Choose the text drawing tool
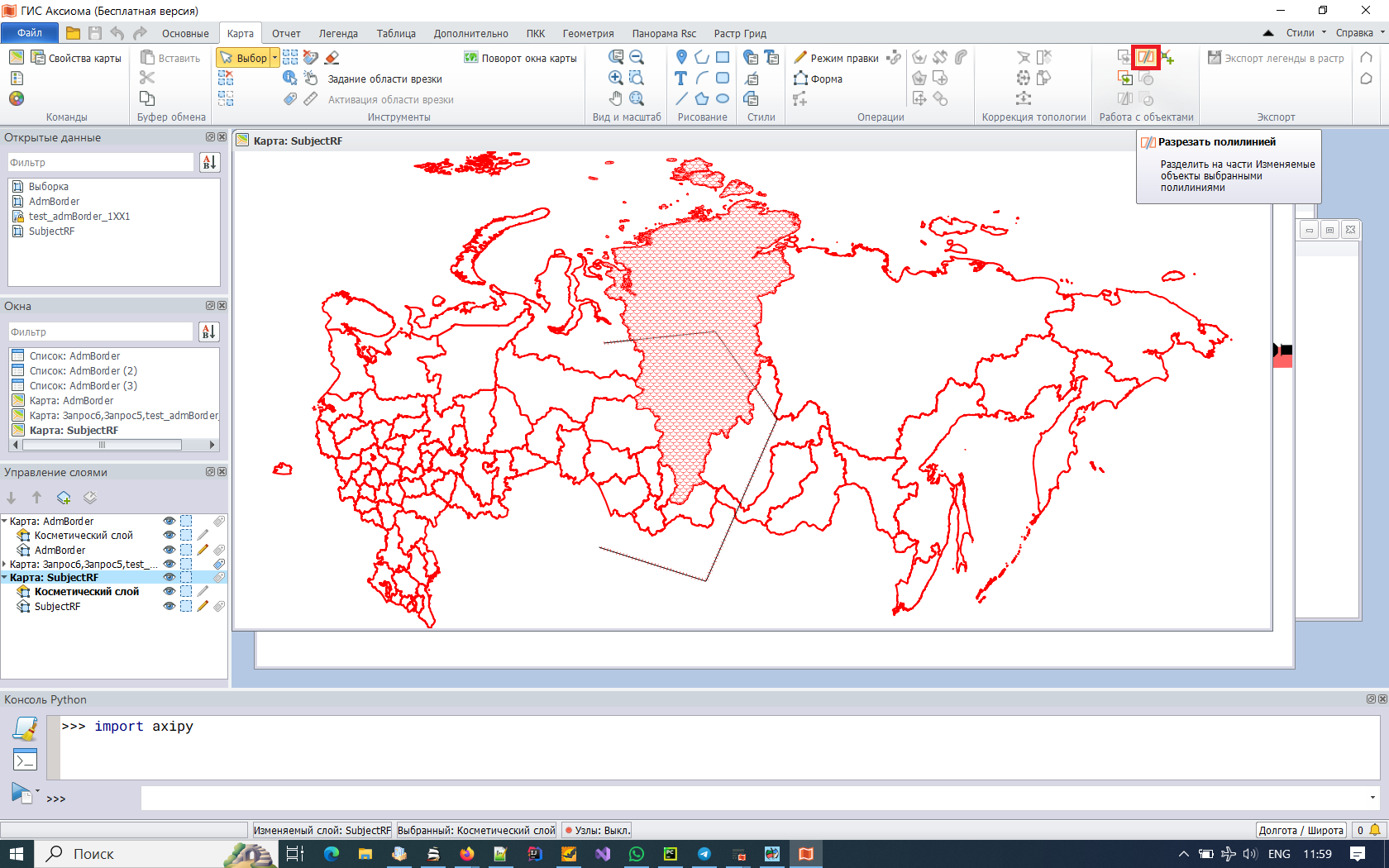The height and width of the screenshot is (868, 1389). [x=680, y=79]
